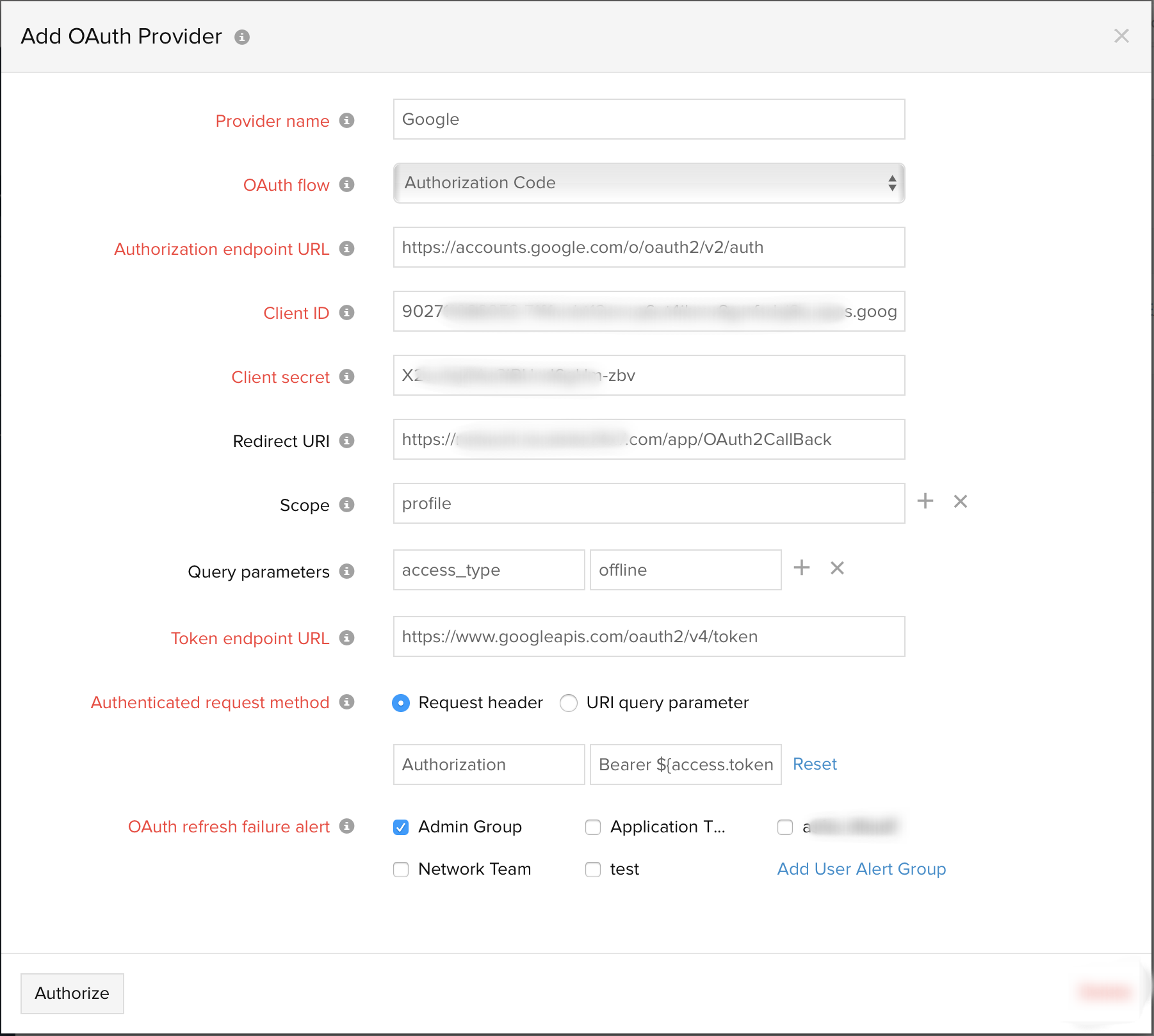Open the OAuth flow dropdown
The width and height of the screenshot is (1154, 1036).
click(648, 183)
